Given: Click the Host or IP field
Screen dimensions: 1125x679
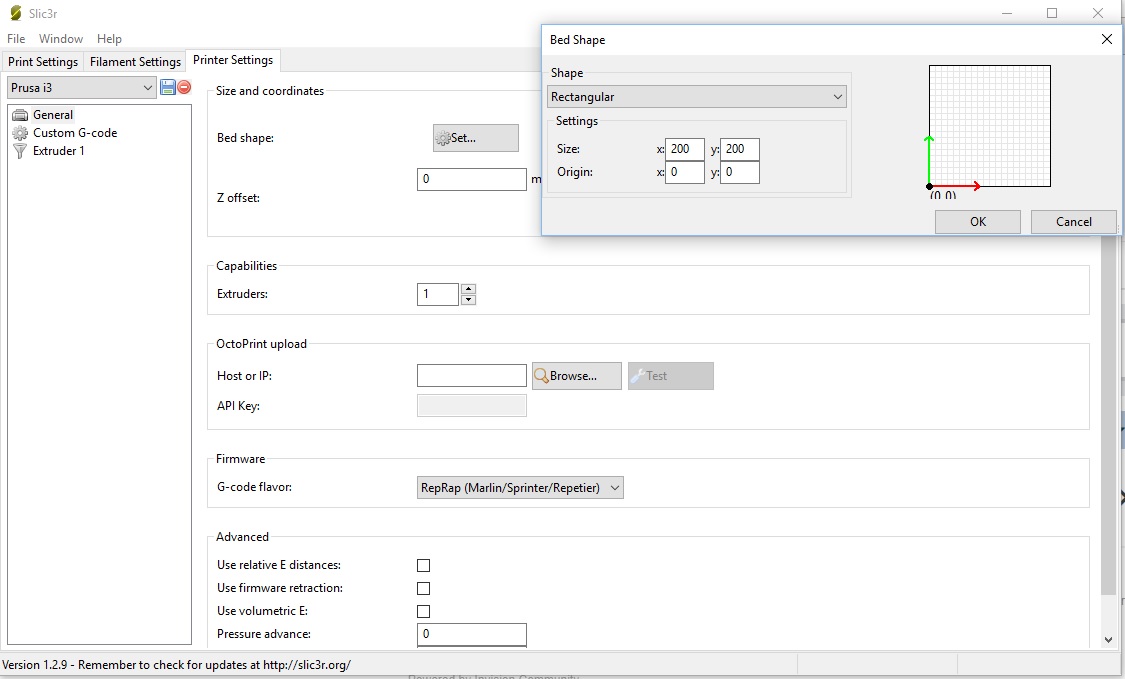Looking at the screenshot, I should (x=471, y=375).
